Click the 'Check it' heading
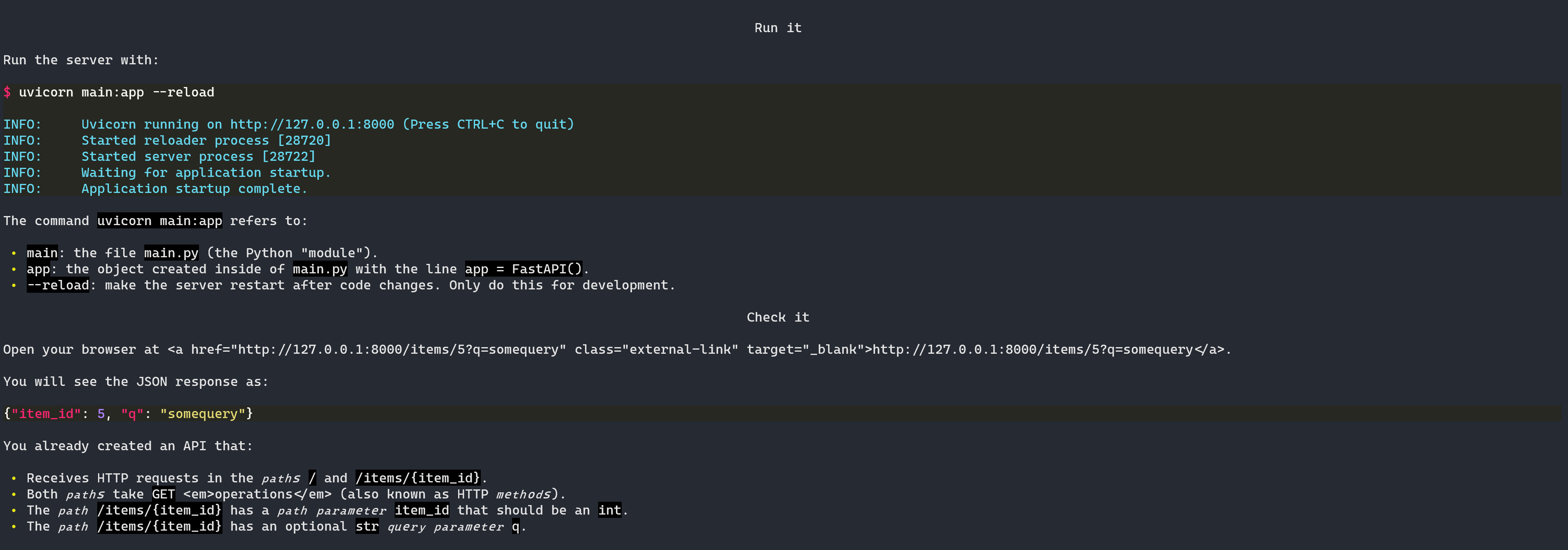Screen dimensions: 1568x550 coord(777,317)
